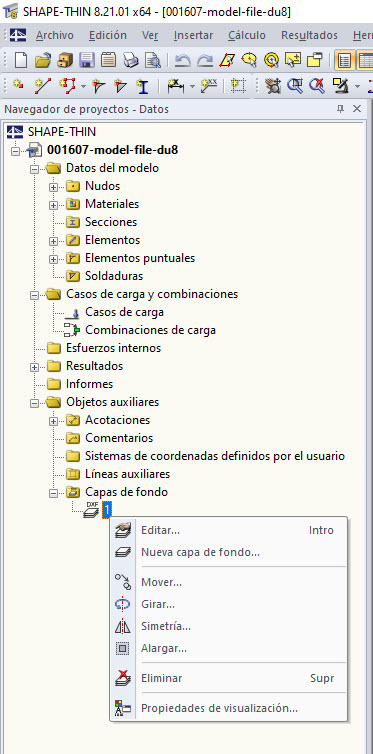
Task: Collapse Casos de carga y combinaciones folder
Action: click(34, 295)
